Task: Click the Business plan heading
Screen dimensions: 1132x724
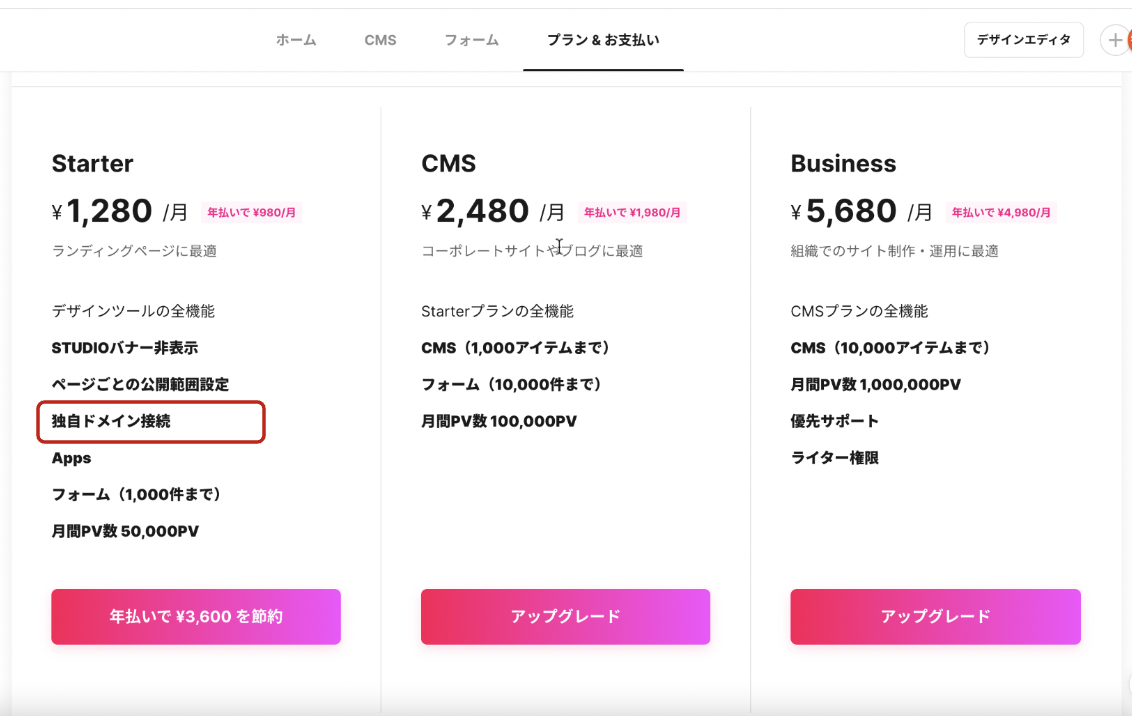Action: coord(843,163)
